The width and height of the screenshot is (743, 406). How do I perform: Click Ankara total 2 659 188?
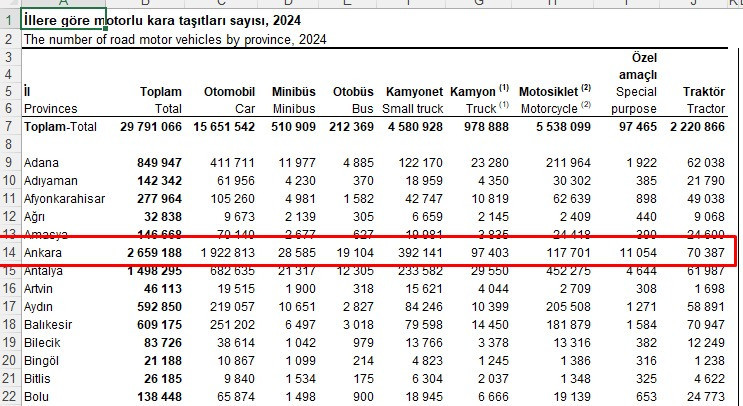click(x=154, y=253)
